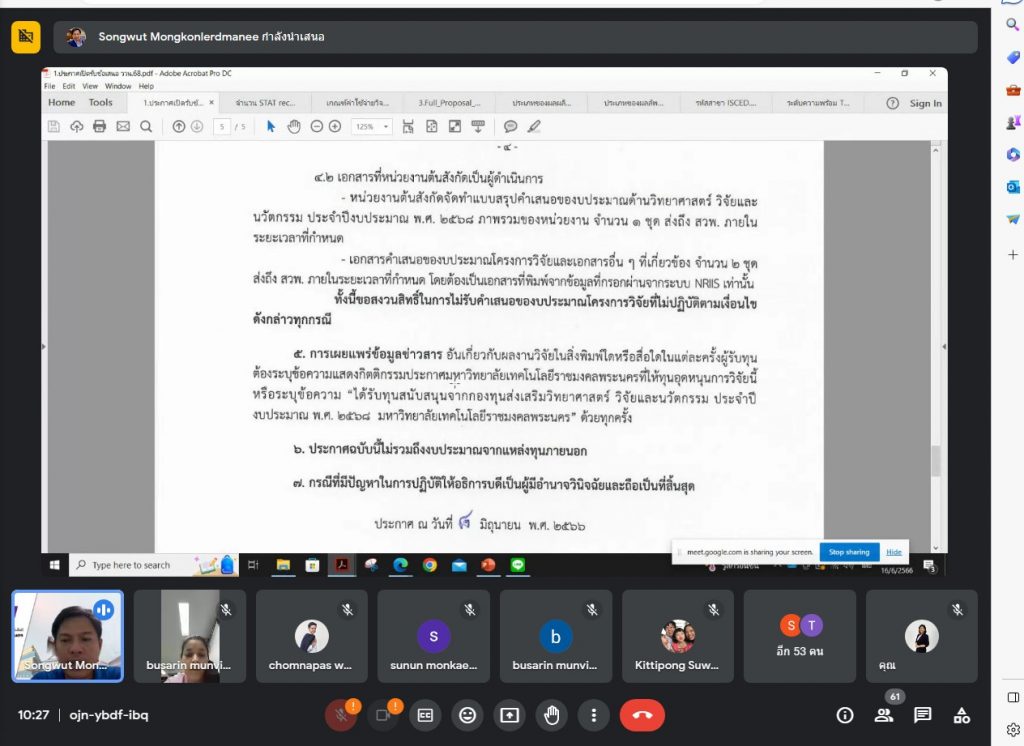Open the Edit menu in Acrobat
1024x746 pixels.
[69, 86]
